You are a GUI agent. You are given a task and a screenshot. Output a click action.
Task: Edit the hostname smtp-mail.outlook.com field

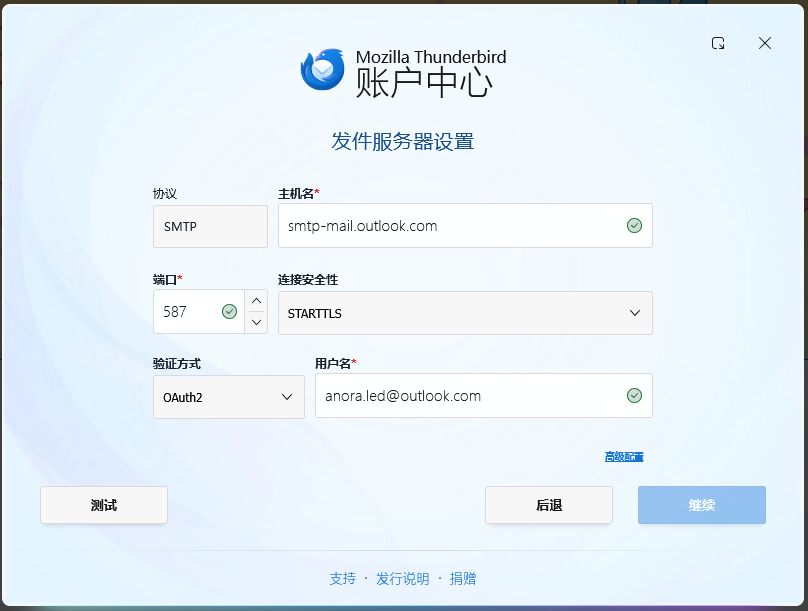pyautogui.click(x=465, y=226)
